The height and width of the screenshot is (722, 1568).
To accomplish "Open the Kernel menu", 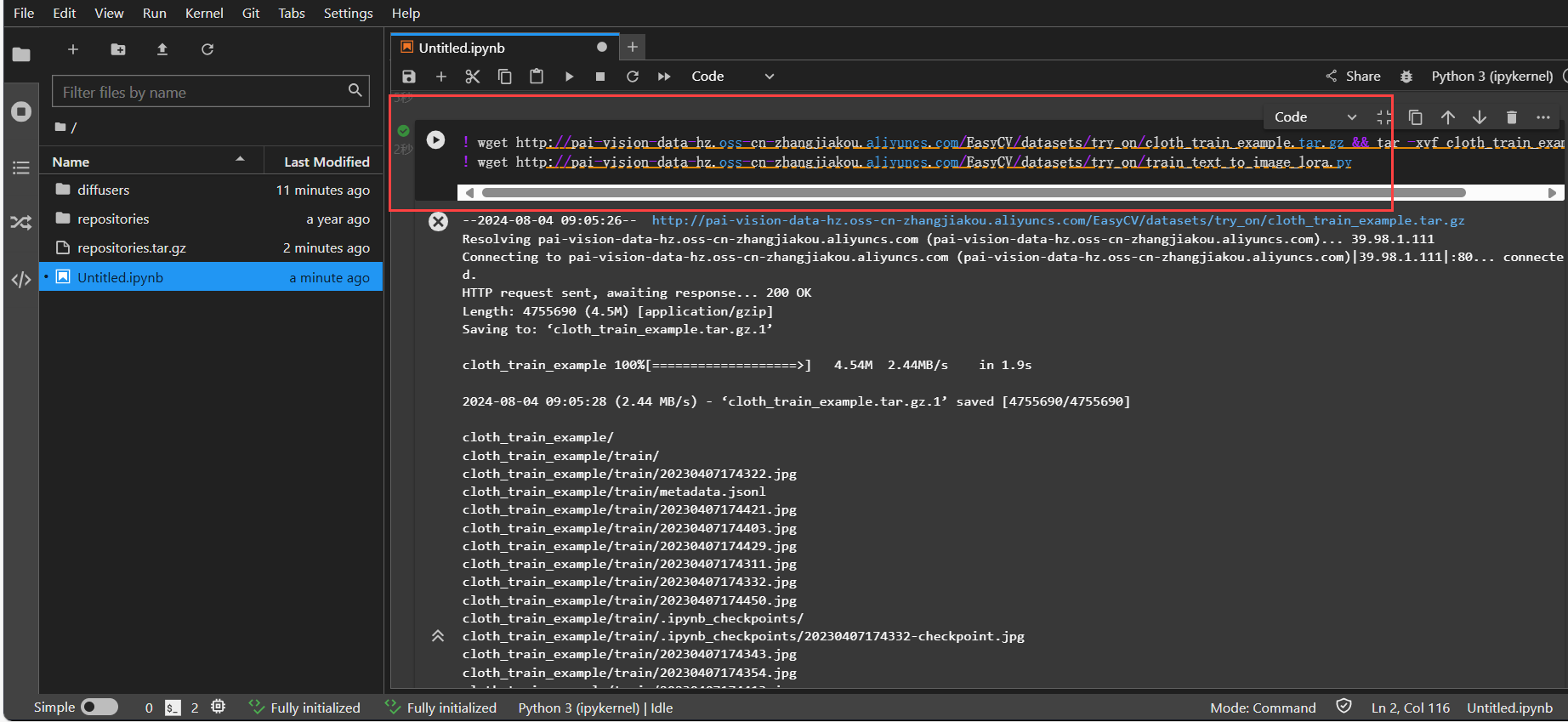I will coord(204,13).
